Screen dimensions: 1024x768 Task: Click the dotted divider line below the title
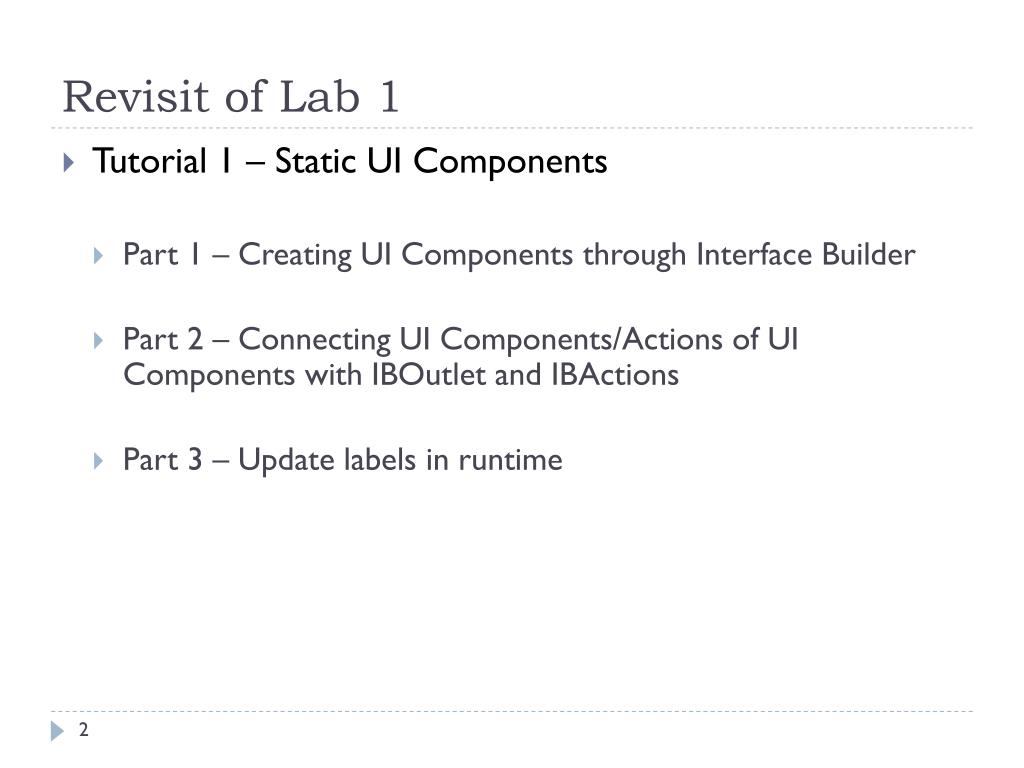pos(512,128)
